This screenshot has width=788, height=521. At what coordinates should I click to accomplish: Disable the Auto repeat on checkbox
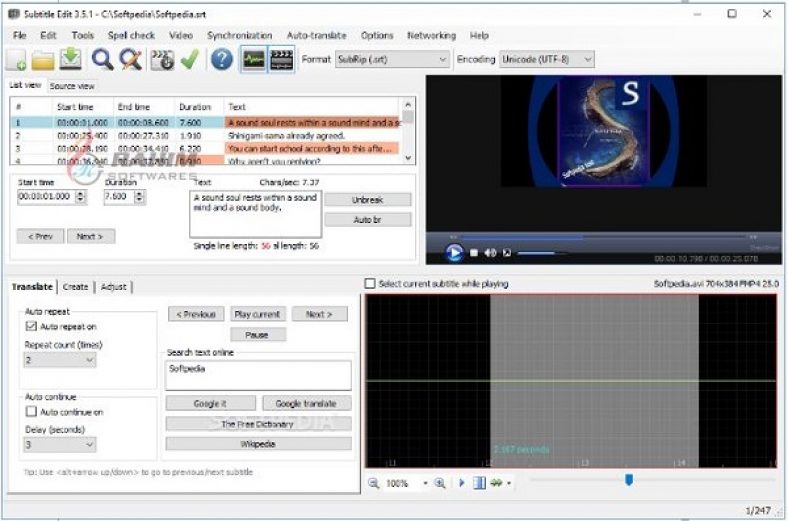(x=32, y=327)
